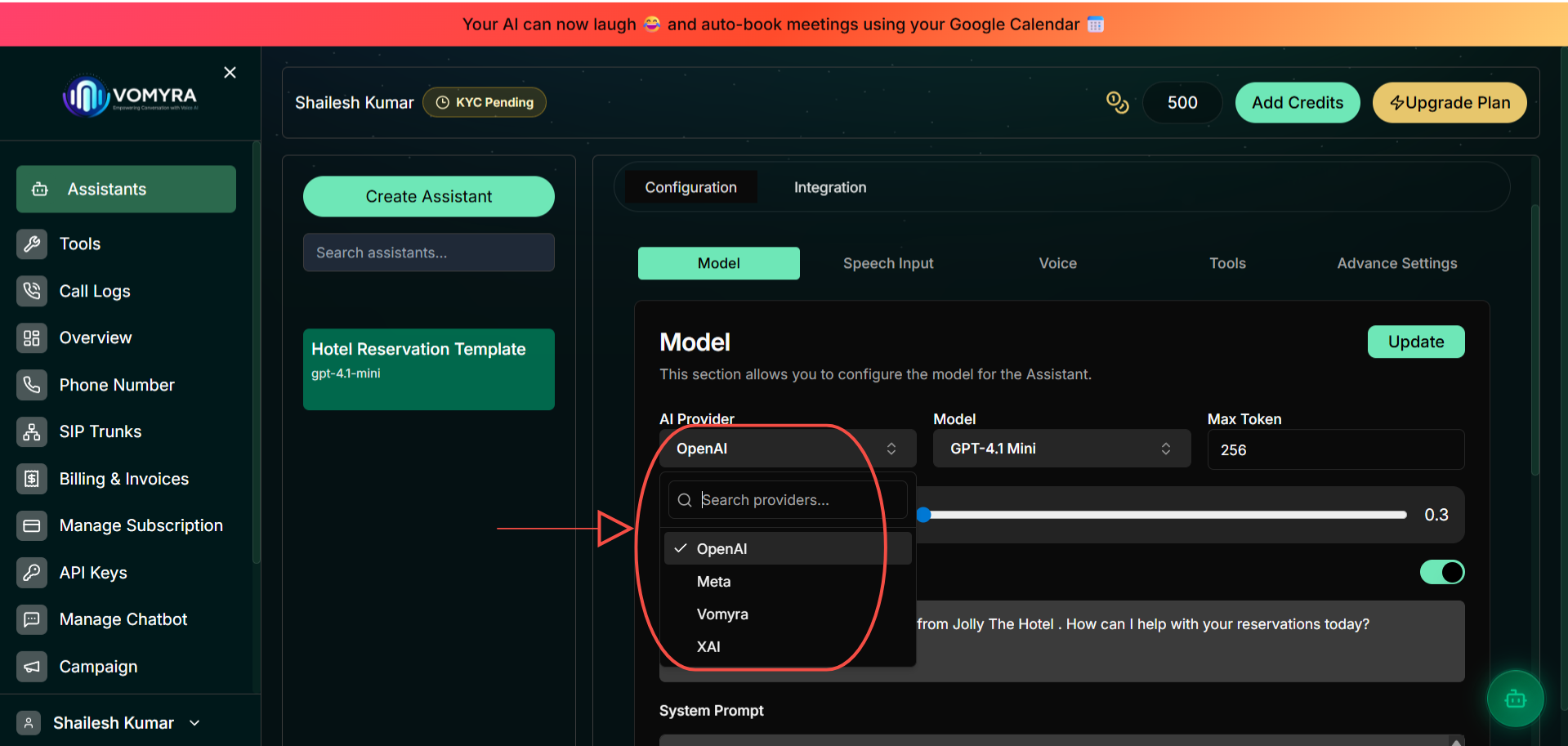Open the Voice tab
The width and height of the screenshot is (1568, 746).
point(1058,263)
